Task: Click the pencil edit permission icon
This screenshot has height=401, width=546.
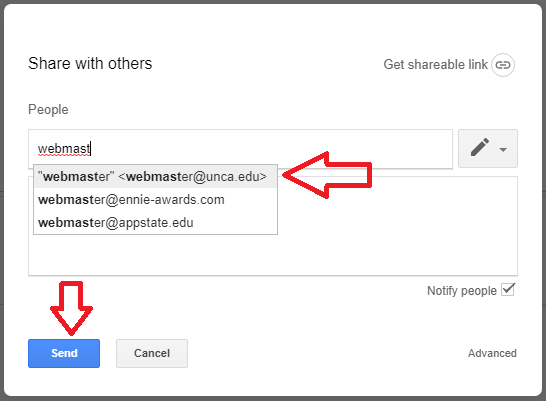Action: point(480,148)
